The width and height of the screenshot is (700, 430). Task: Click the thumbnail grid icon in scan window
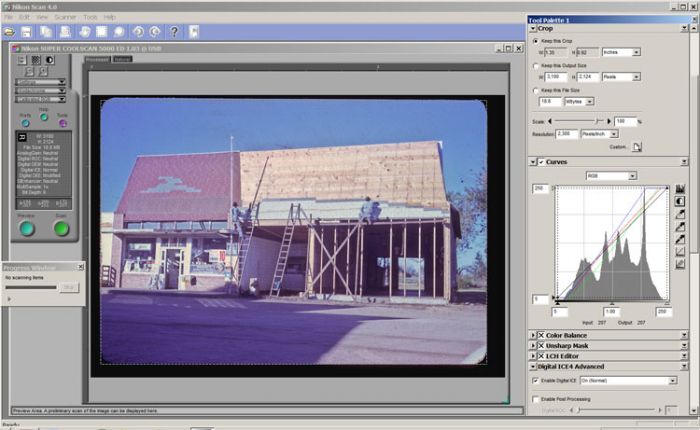tap(36, 60)
